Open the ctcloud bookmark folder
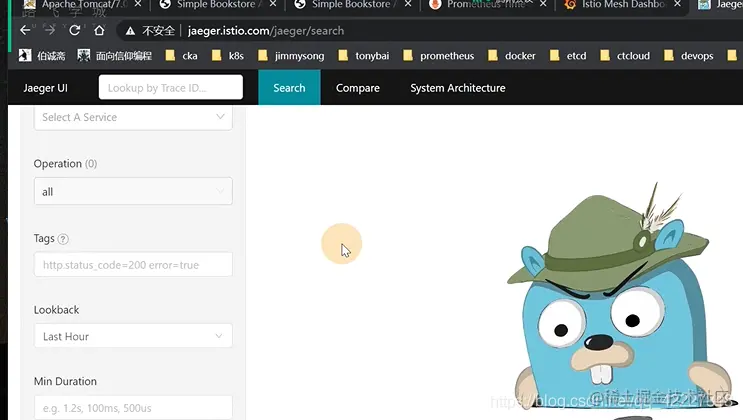This screenshot has height=420, width=743. [x=625, y=56]
